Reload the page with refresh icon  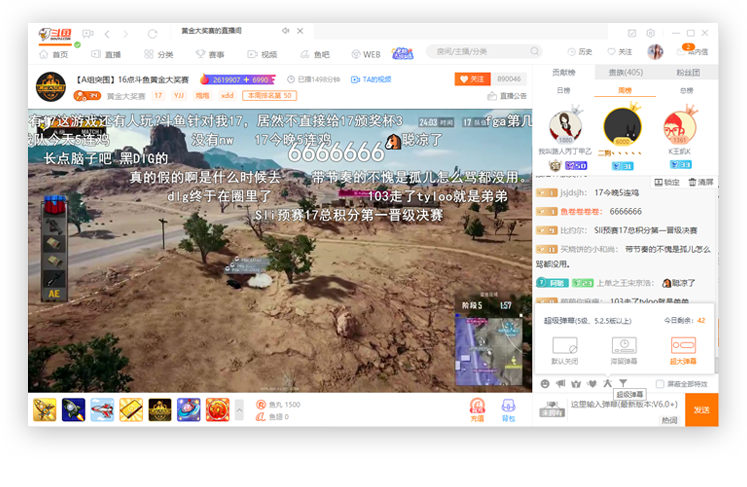[x=152, y=34]
